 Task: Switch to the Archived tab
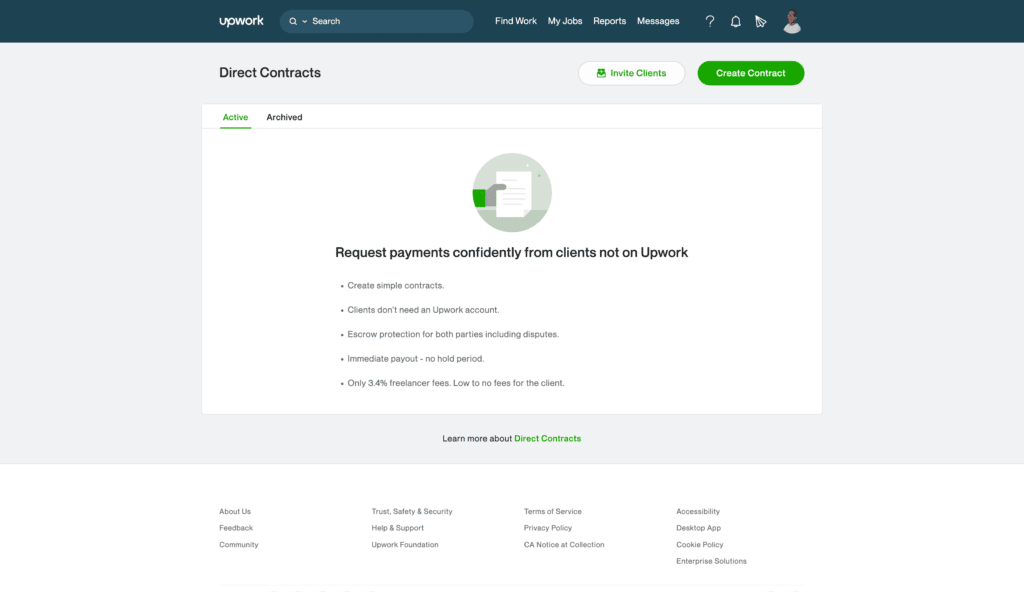(284, 118)
